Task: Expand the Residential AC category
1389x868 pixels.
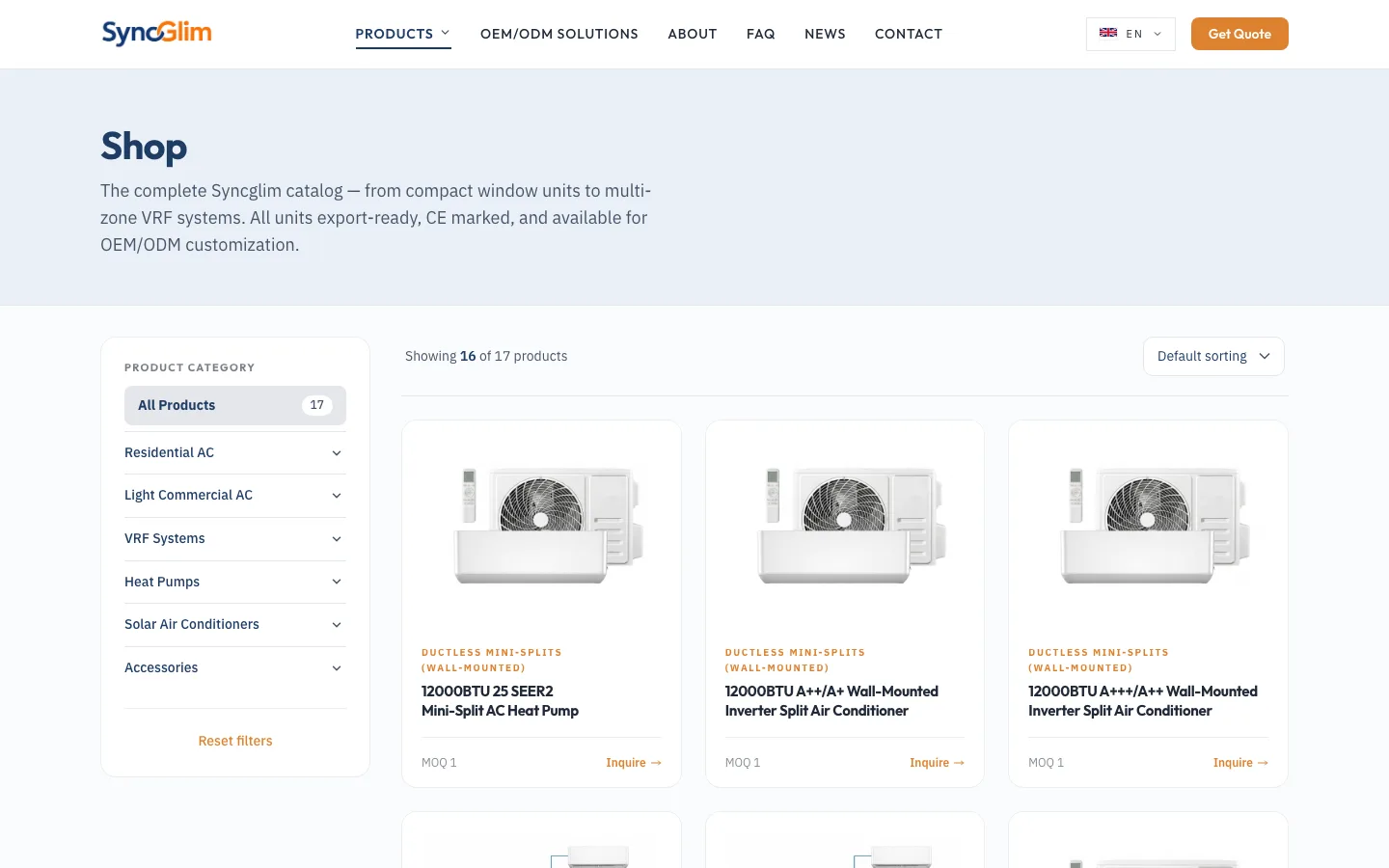Action: tap(235, 452)
